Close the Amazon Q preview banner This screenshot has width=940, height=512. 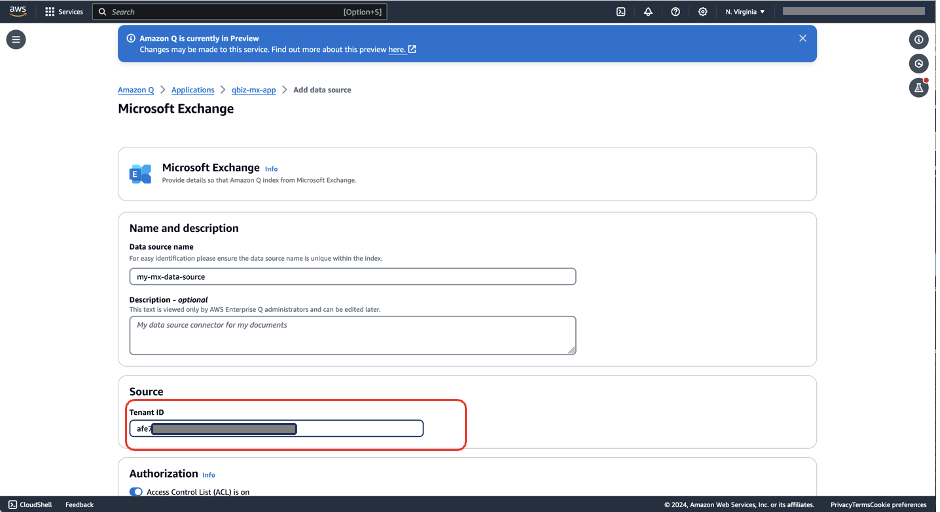pos(802,38)
